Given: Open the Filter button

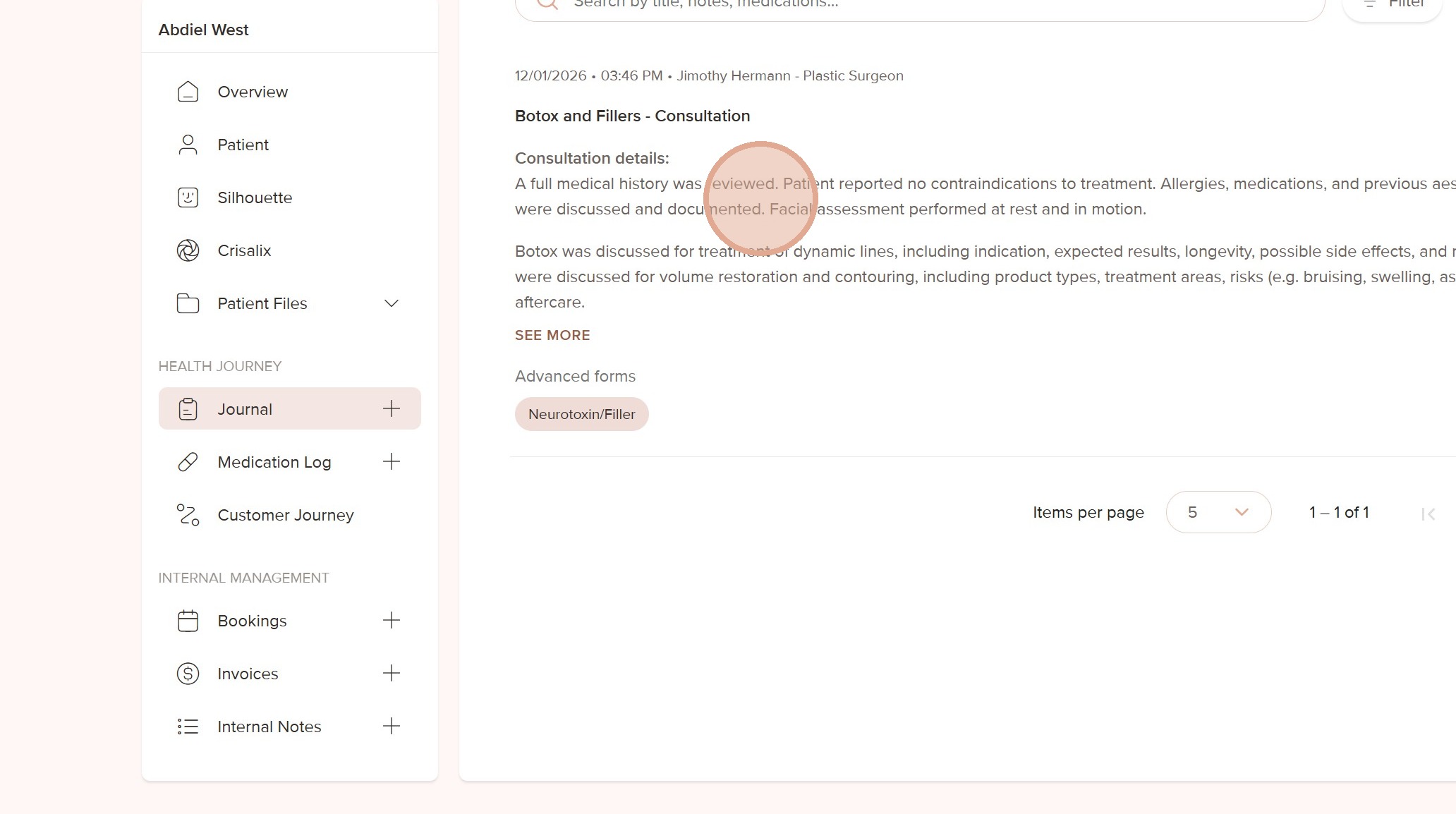Looking at the screenshot, I should point(1393,6).
